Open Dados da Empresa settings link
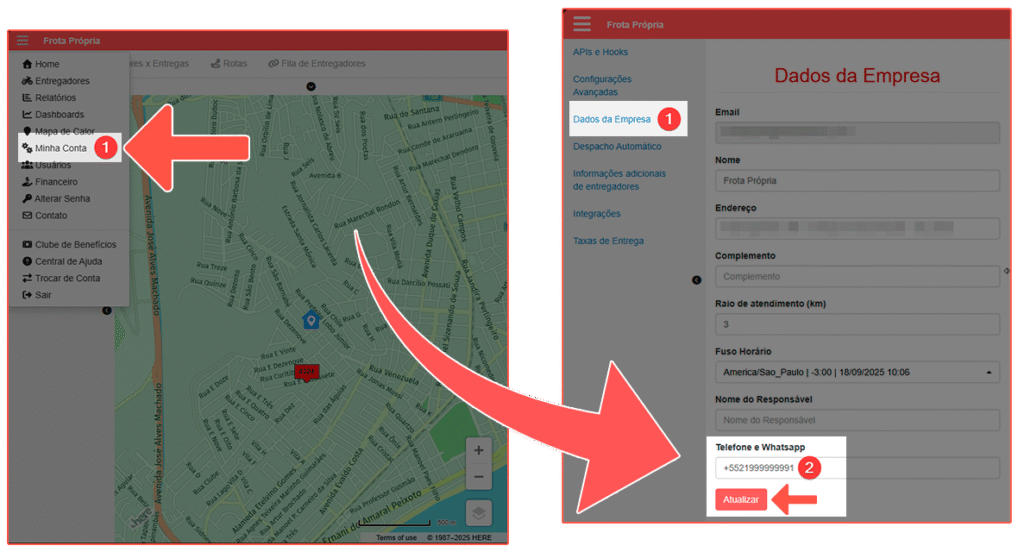Screen dimensions: 1024x552 pyautogui.click(x=611, y=119)
